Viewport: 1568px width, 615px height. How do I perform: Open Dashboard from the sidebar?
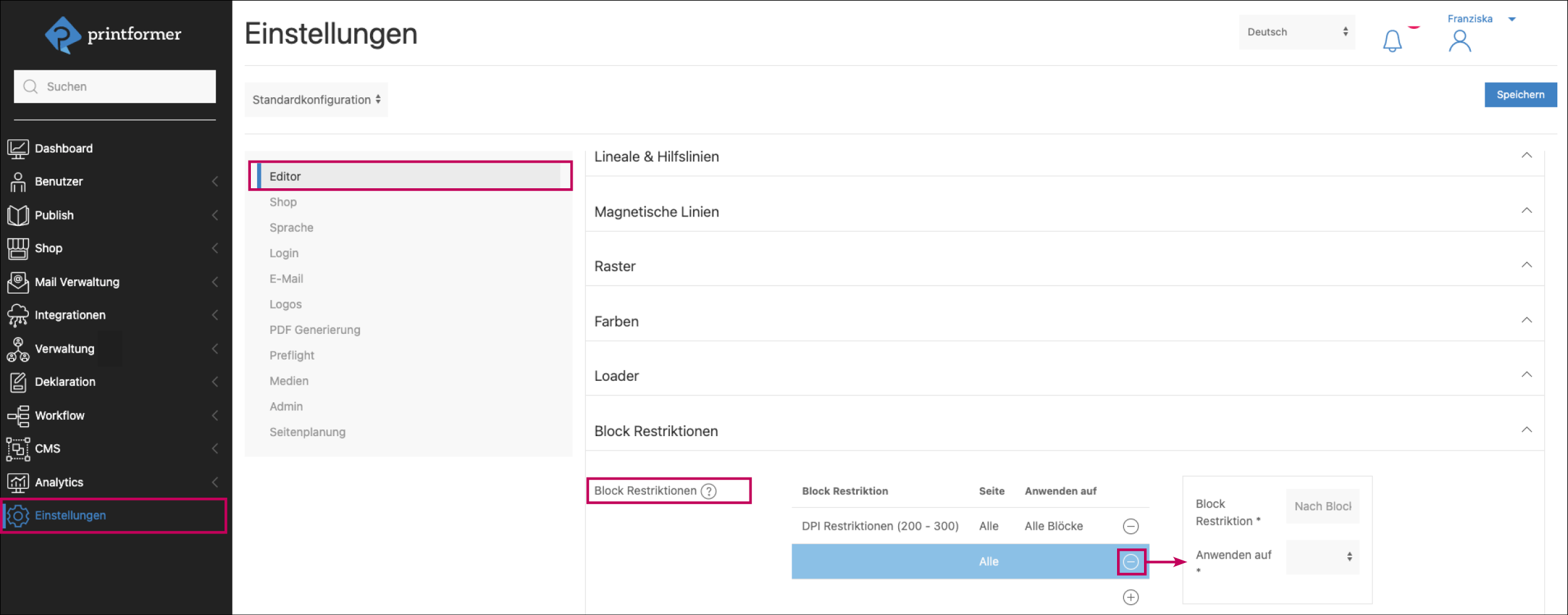63,149
